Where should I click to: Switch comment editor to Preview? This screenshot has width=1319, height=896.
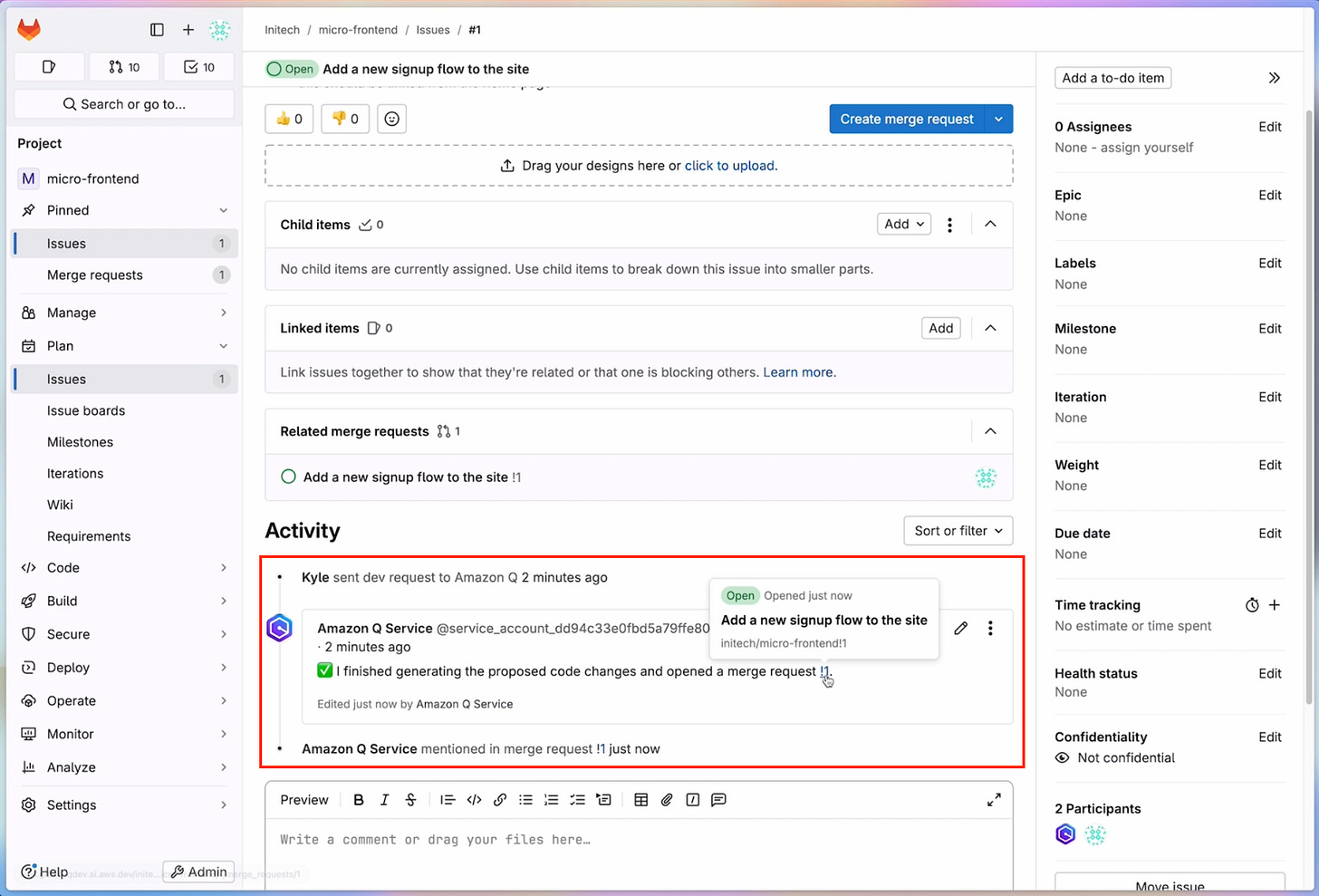[303, 800]
